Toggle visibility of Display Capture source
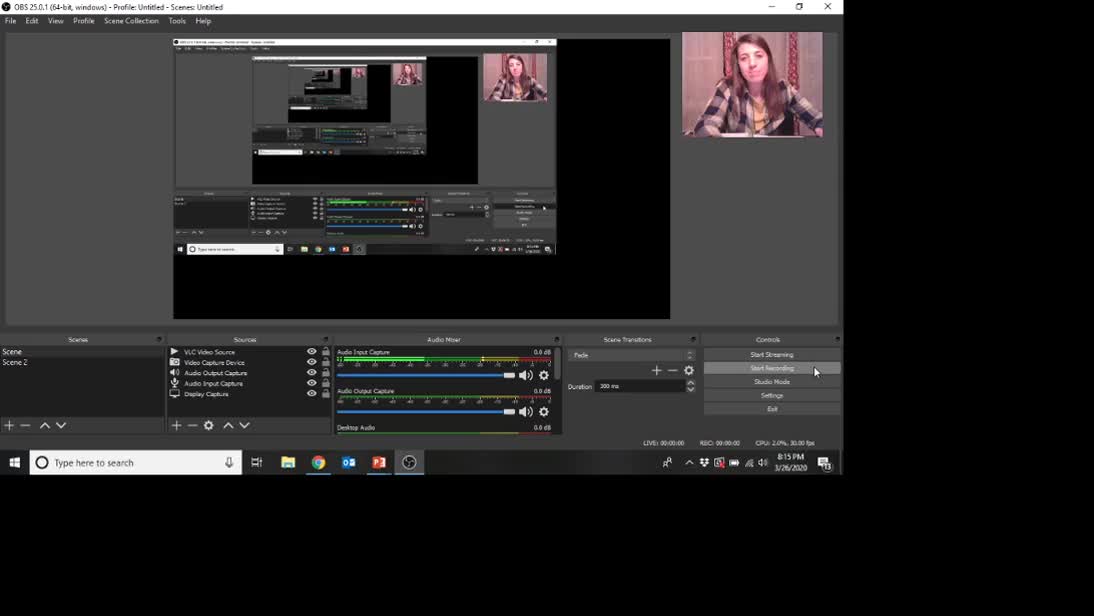Screen dimensions: 1094x616 (312, 393)
